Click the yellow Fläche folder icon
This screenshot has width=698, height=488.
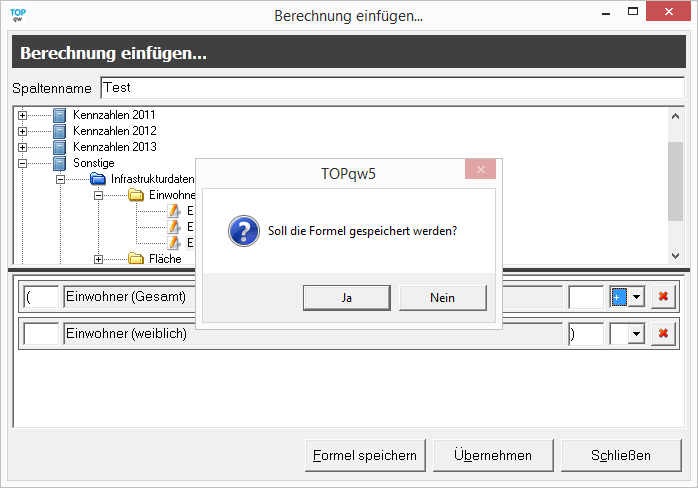click(136, 259)
